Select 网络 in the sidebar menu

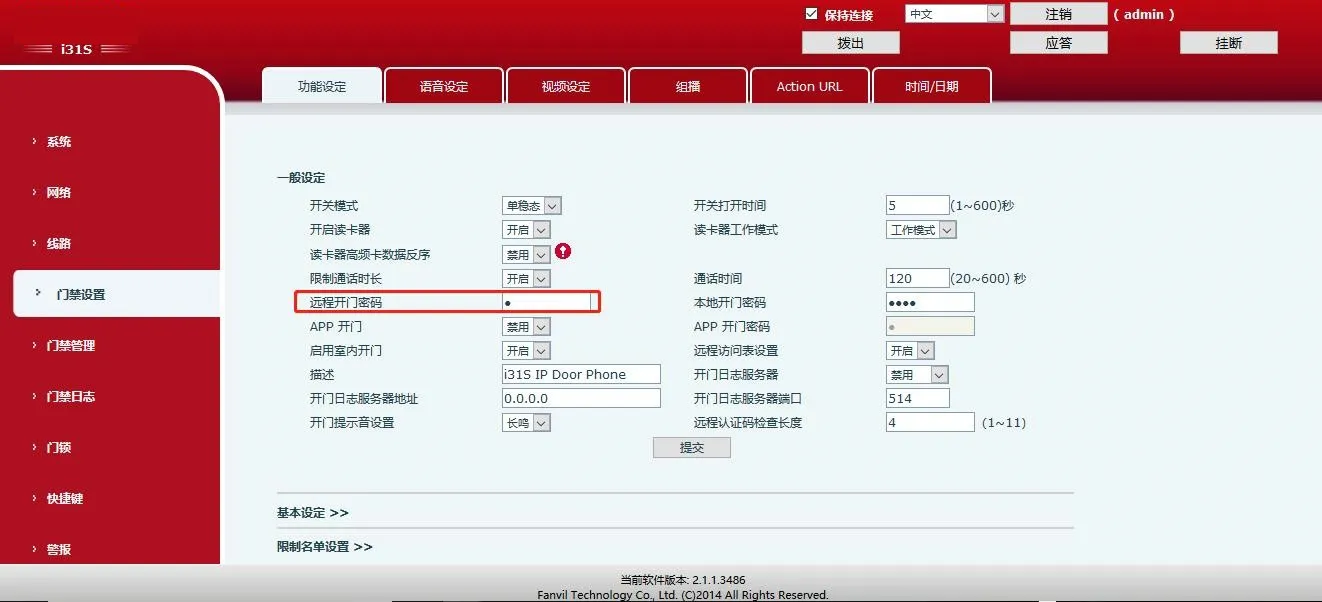(56, 192)
